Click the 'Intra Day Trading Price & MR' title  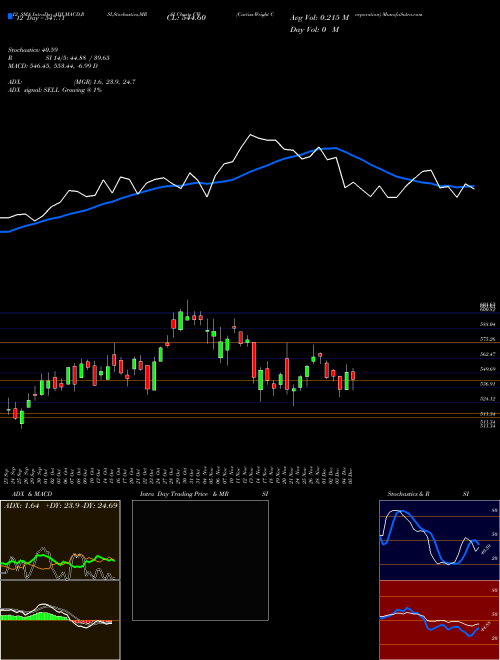[184, 494]
